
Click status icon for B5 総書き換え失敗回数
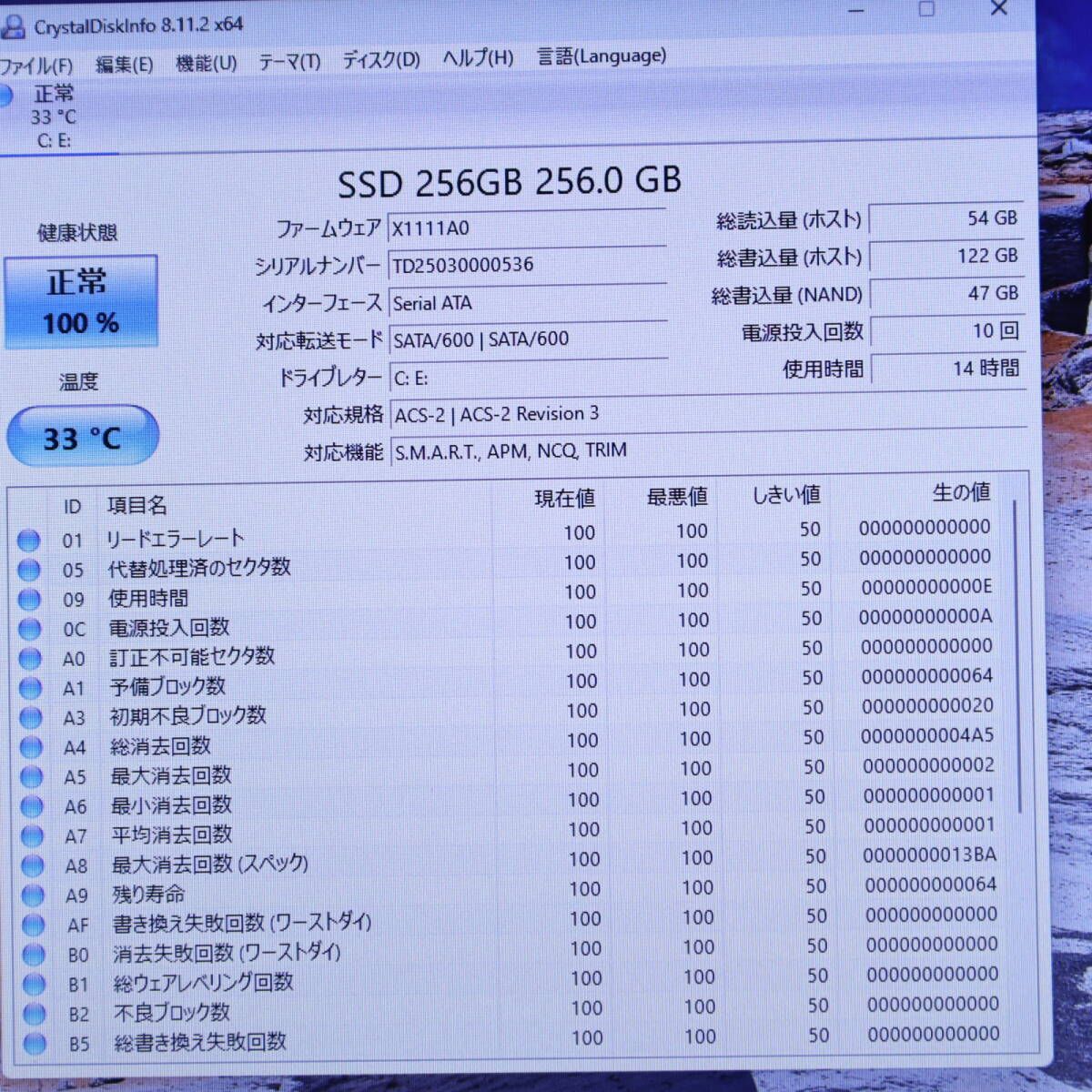pos(35,1043)
